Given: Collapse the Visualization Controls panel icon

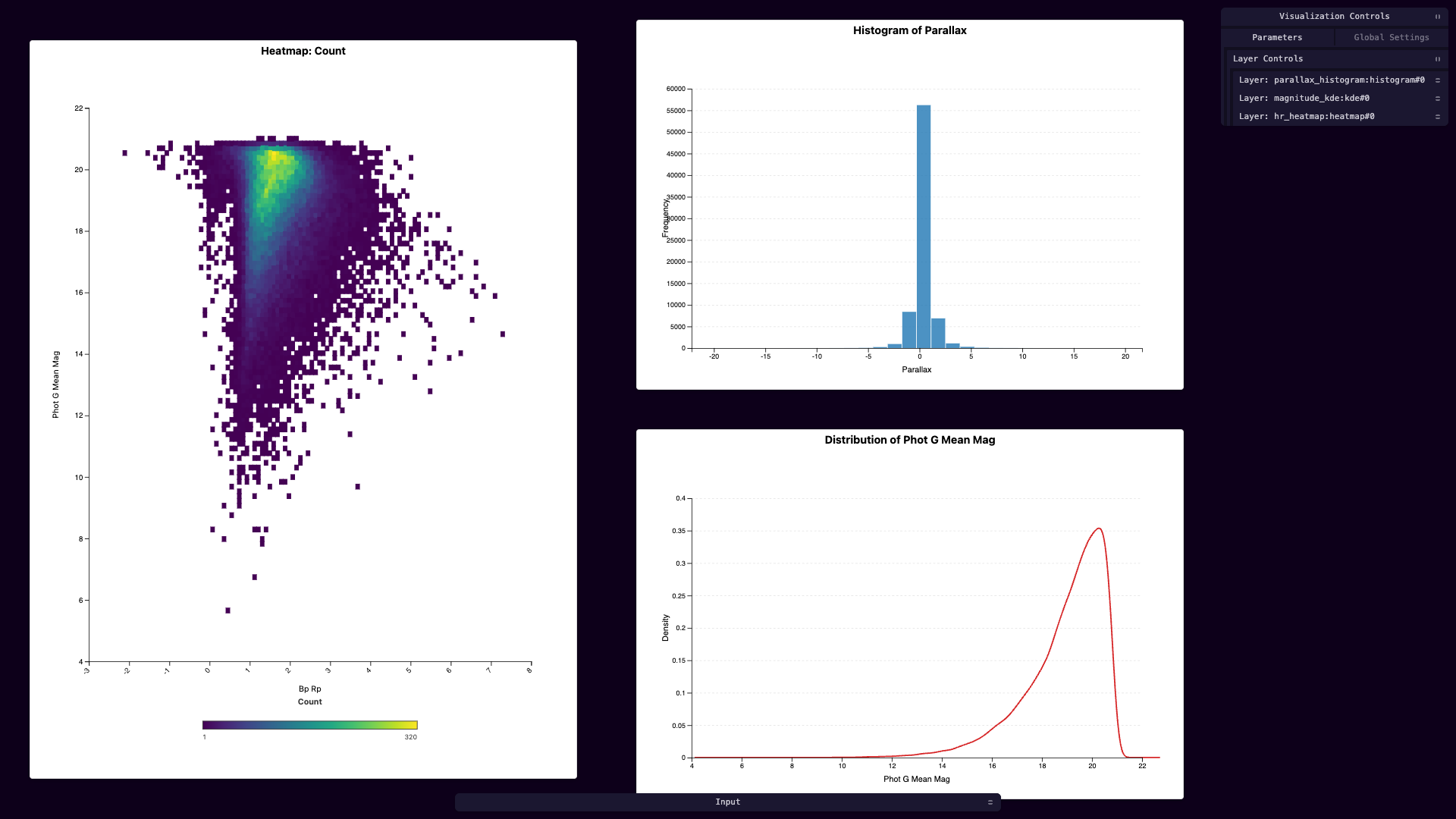Looking at the screenshot, I should tap(1437, 17).
